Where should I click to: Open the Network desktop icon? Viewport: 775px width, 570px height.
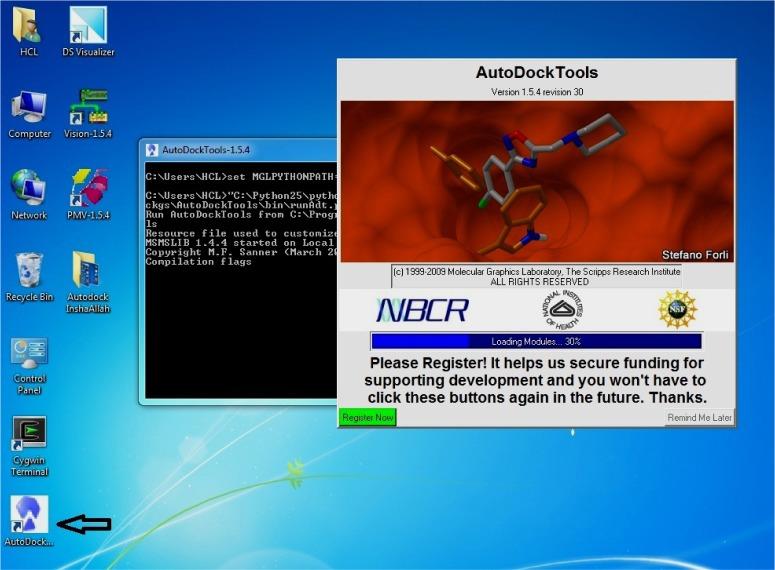click(29, 191)
